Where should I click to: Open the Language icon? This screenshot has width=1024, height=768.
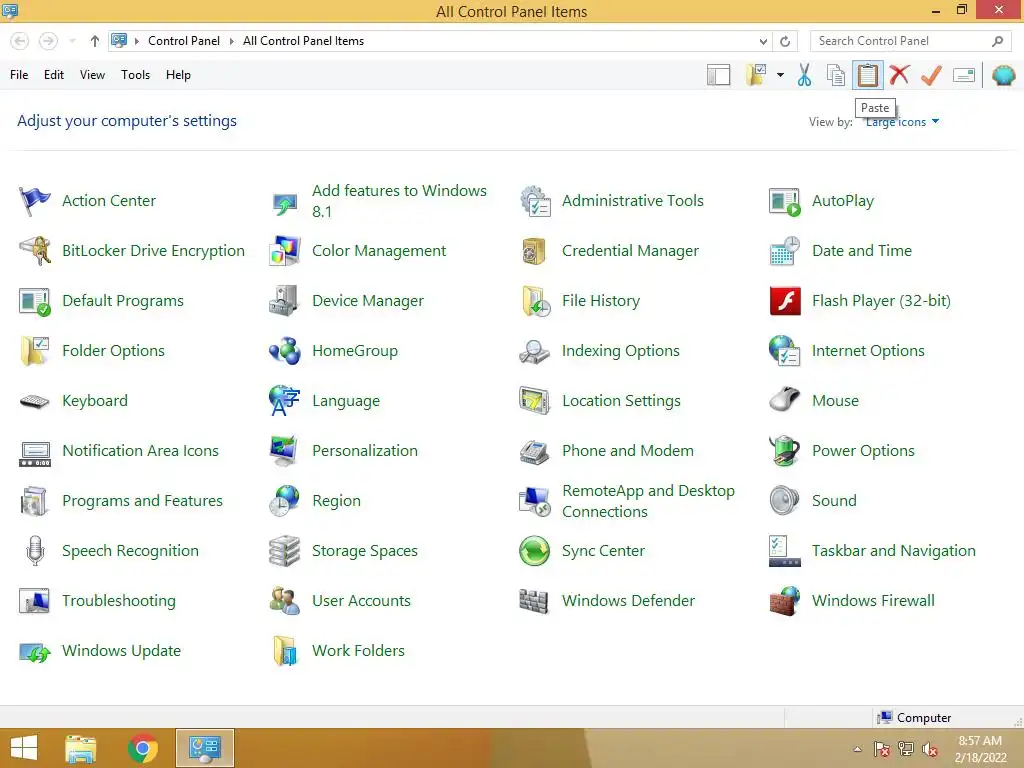284,400
